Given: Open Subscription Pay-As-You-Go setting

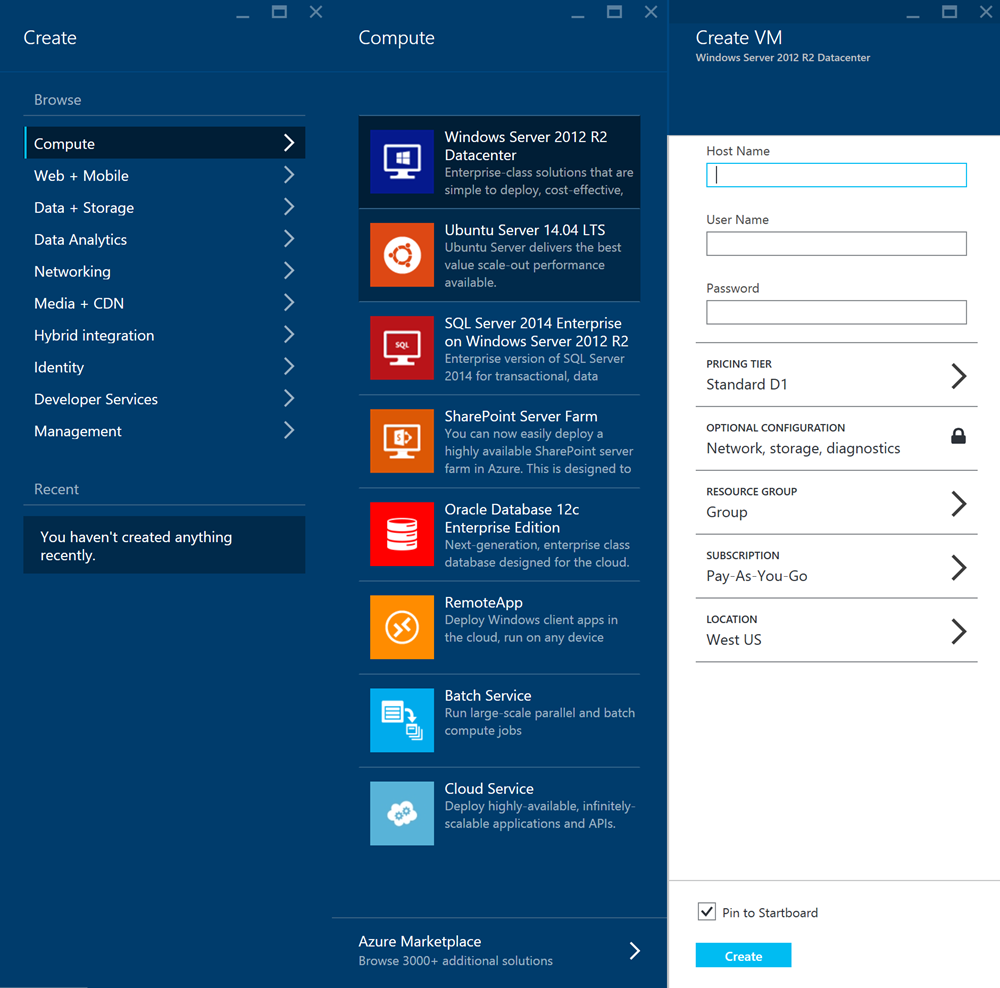Looking at the screenshot, I should (x=836, y=566).
